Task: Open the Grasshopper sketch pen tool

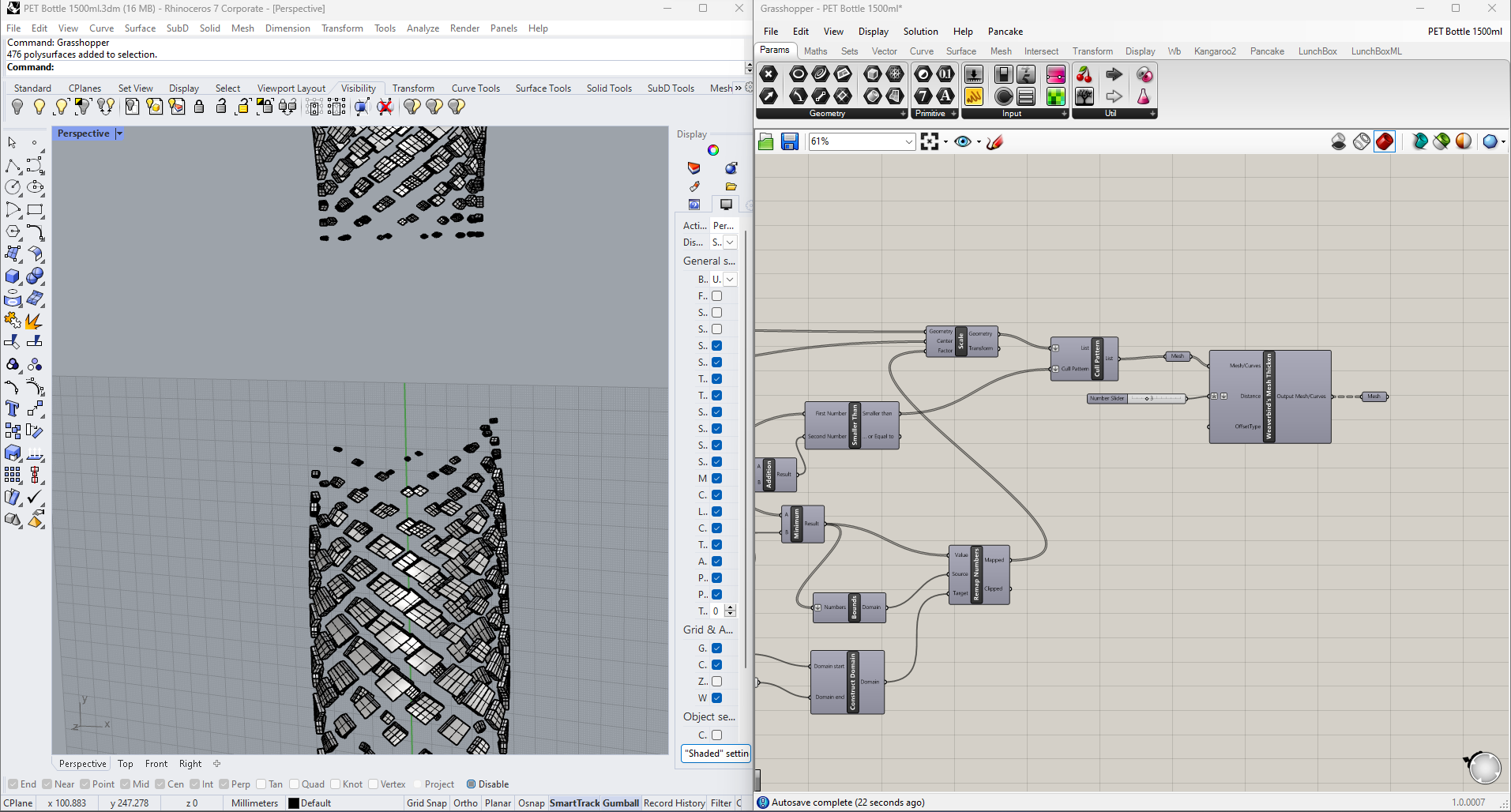Action: coord(994,141)
